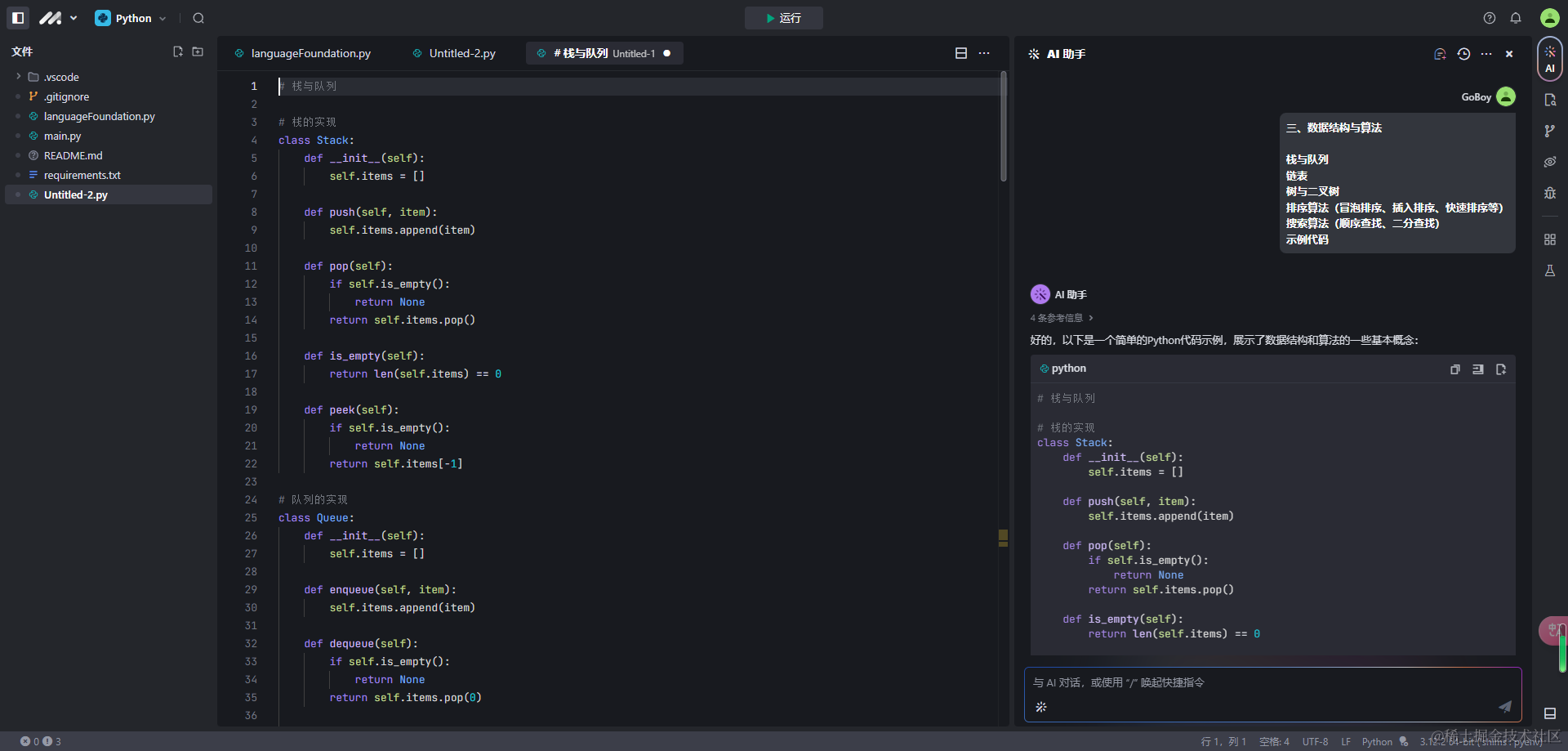The width and height of the screenshot is (1568, 751).
Task: Click the editor vertical scrollbar
Action: click(1003, 127)
